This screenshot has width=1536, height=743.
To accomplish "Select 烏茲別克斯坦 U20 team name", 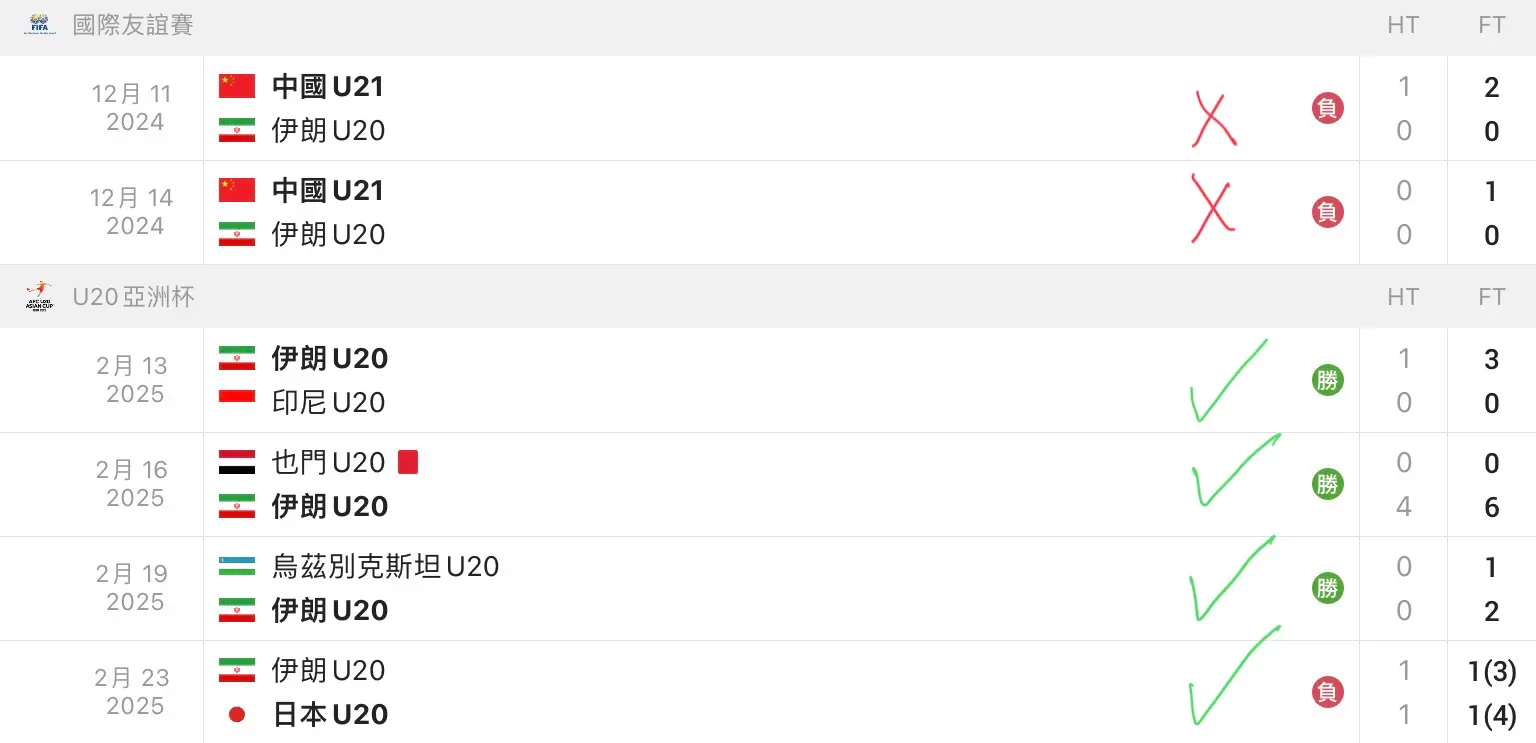I will coord(385,567).
